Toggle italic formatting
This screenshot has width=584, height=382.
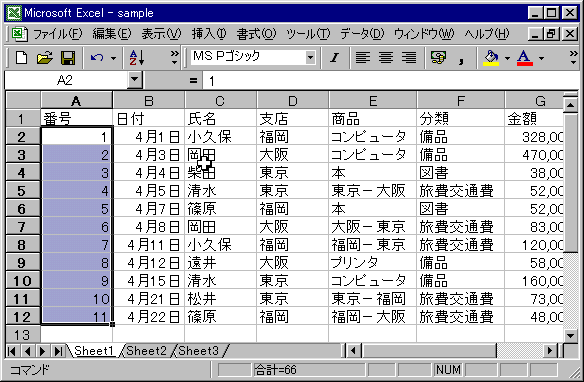click(x=334, y=58)
